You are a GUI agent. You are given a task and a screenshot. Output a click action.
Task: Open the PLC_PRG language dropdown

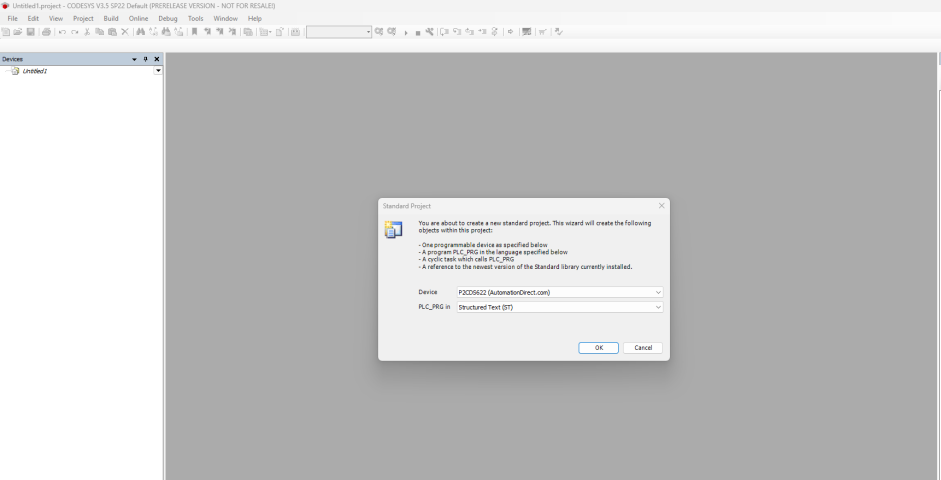click(x=658, y=307)
